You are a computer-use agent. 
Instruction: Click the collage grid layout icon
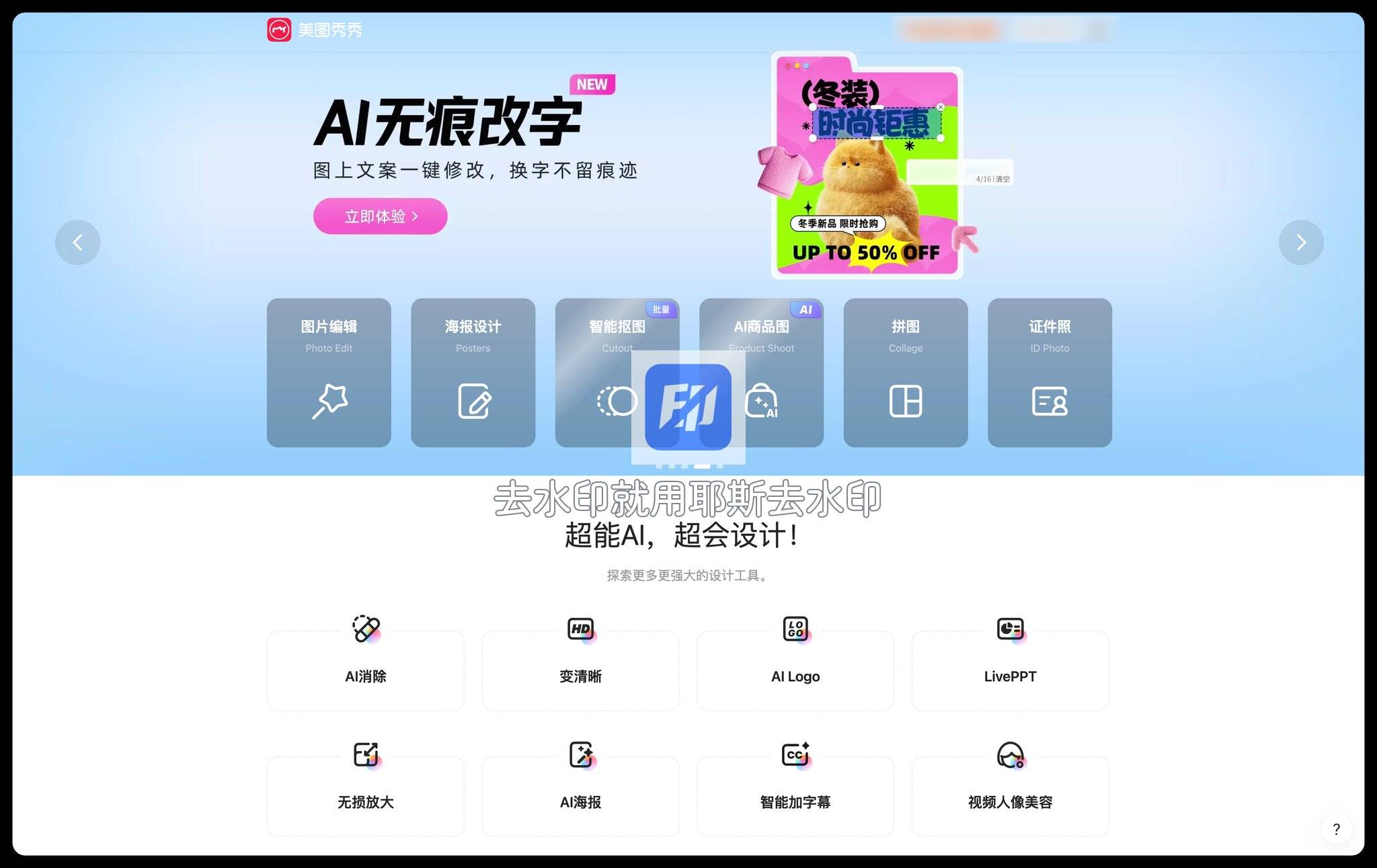[906, 401]
